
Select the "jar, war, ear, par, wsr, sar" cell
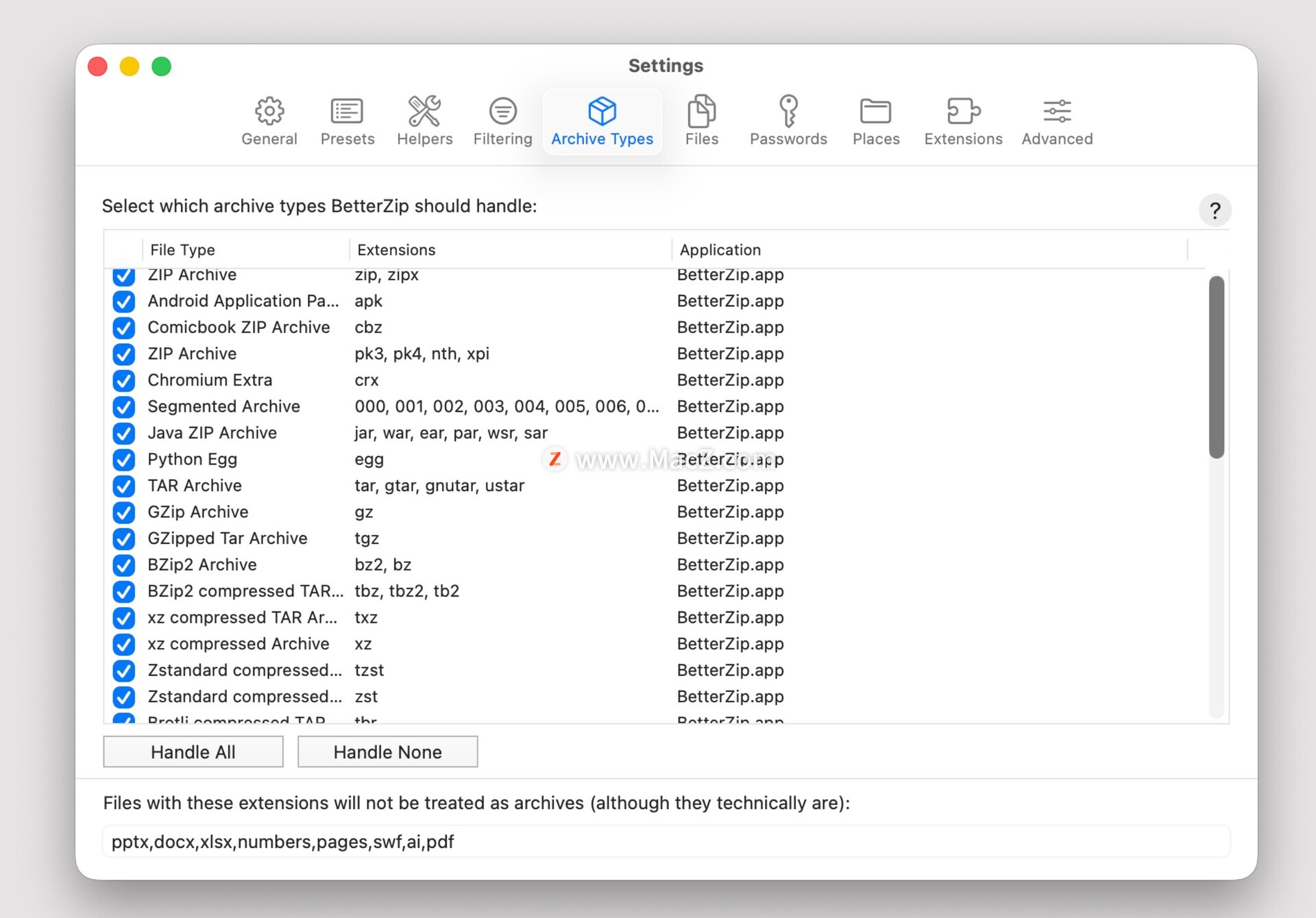[x=451, y=433]
